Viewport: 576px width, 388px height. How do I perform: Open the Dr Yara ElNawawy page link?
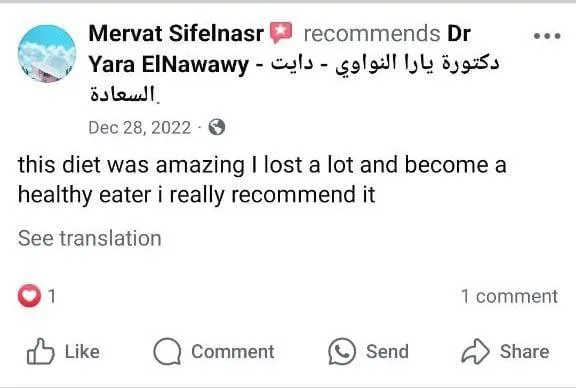tap(294, 64)
